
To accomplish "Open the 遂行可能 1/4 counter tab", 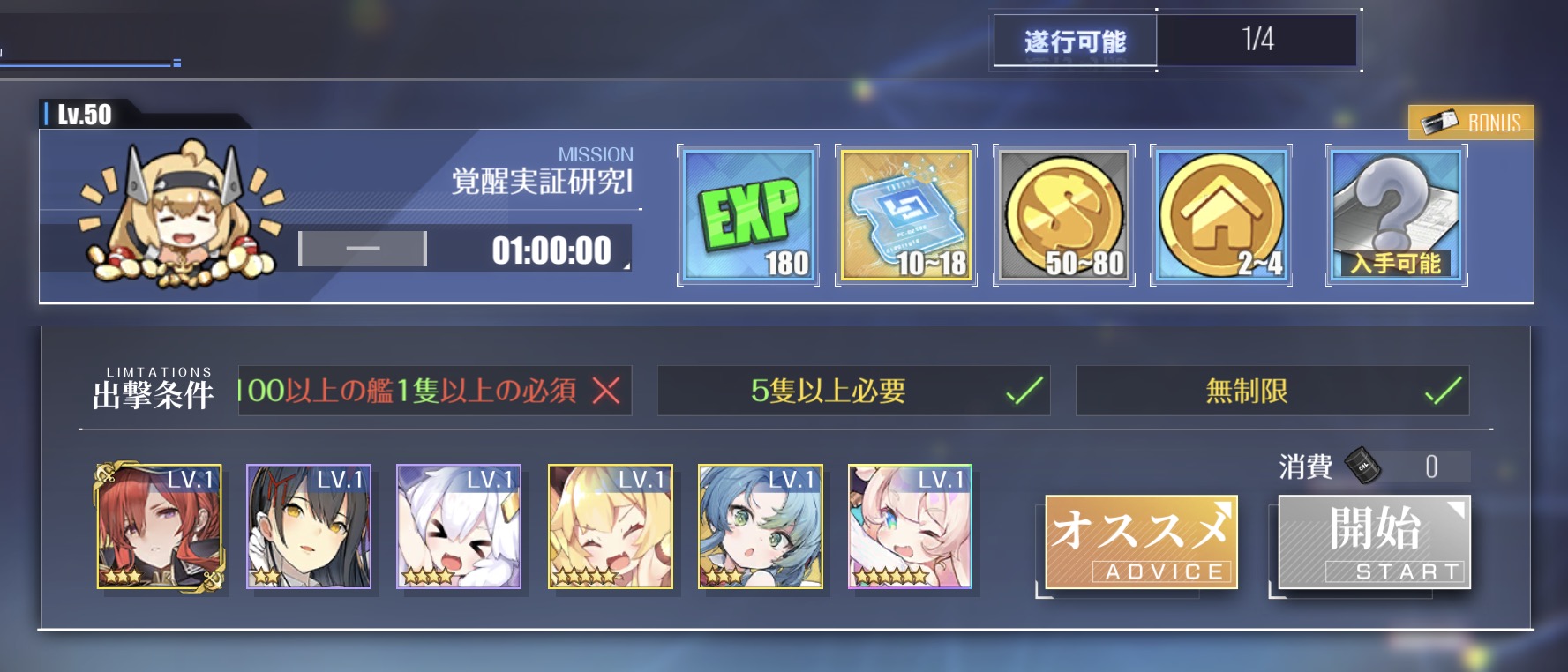I will 1175,41.
